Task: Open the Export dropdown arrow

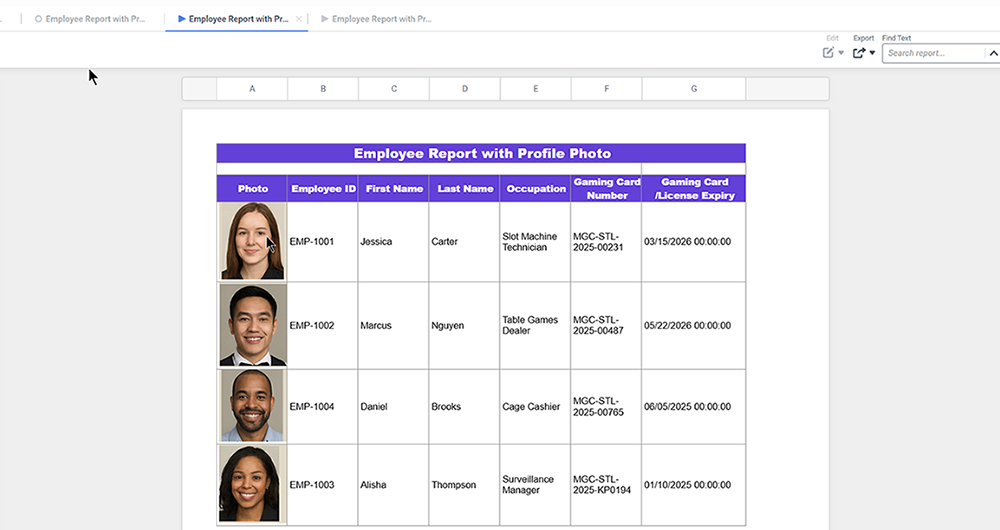Action: coord(872,53)
